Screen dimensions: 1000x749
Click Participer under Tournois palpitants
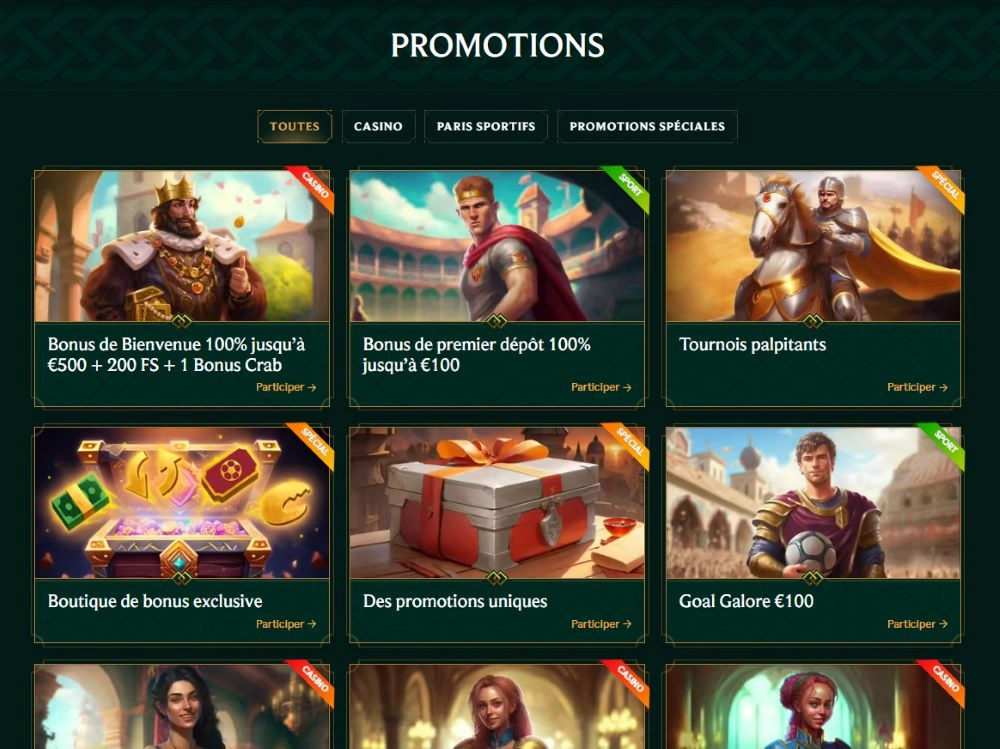click(917, 387)
